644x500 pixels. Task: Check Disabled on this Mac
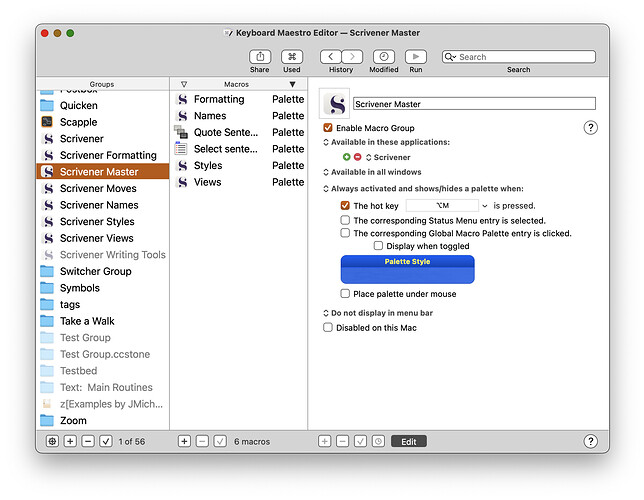328,327
